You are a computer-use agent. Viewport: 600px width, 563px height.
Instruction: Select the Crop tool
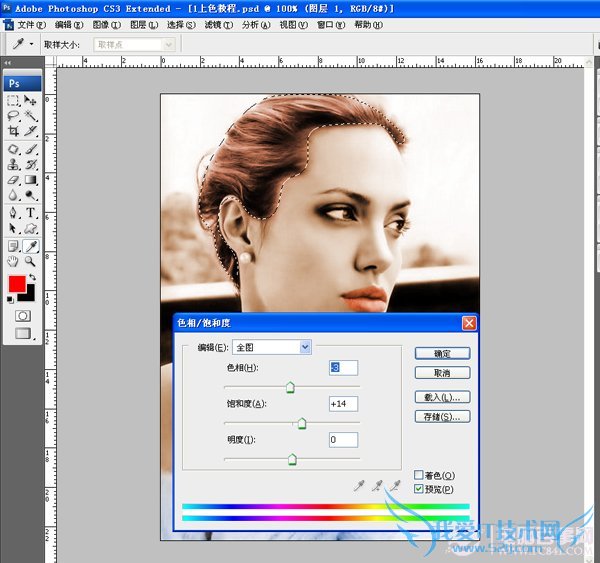[x=13, y=131]
